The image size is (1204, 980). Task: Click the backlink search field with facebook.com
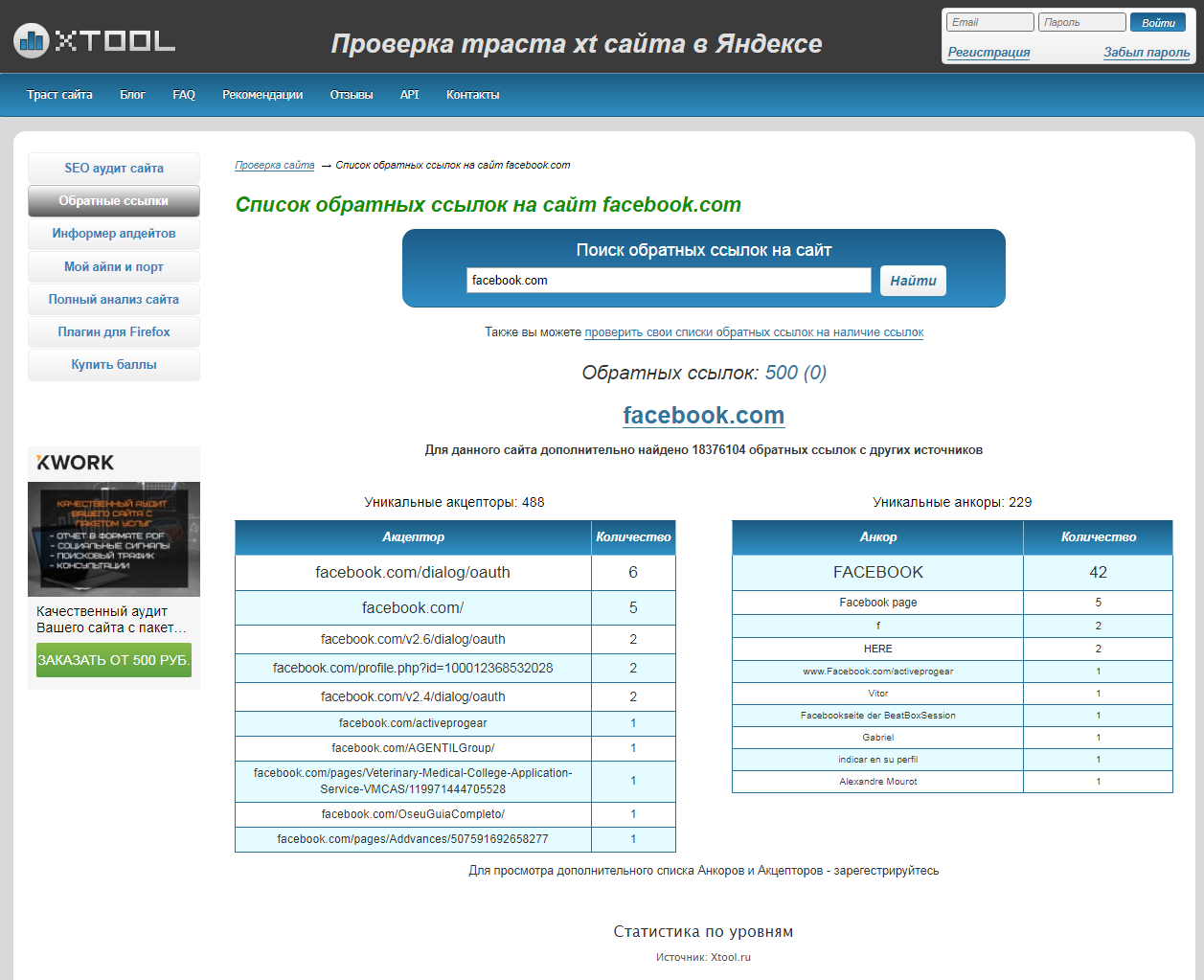tap(669, 281)
